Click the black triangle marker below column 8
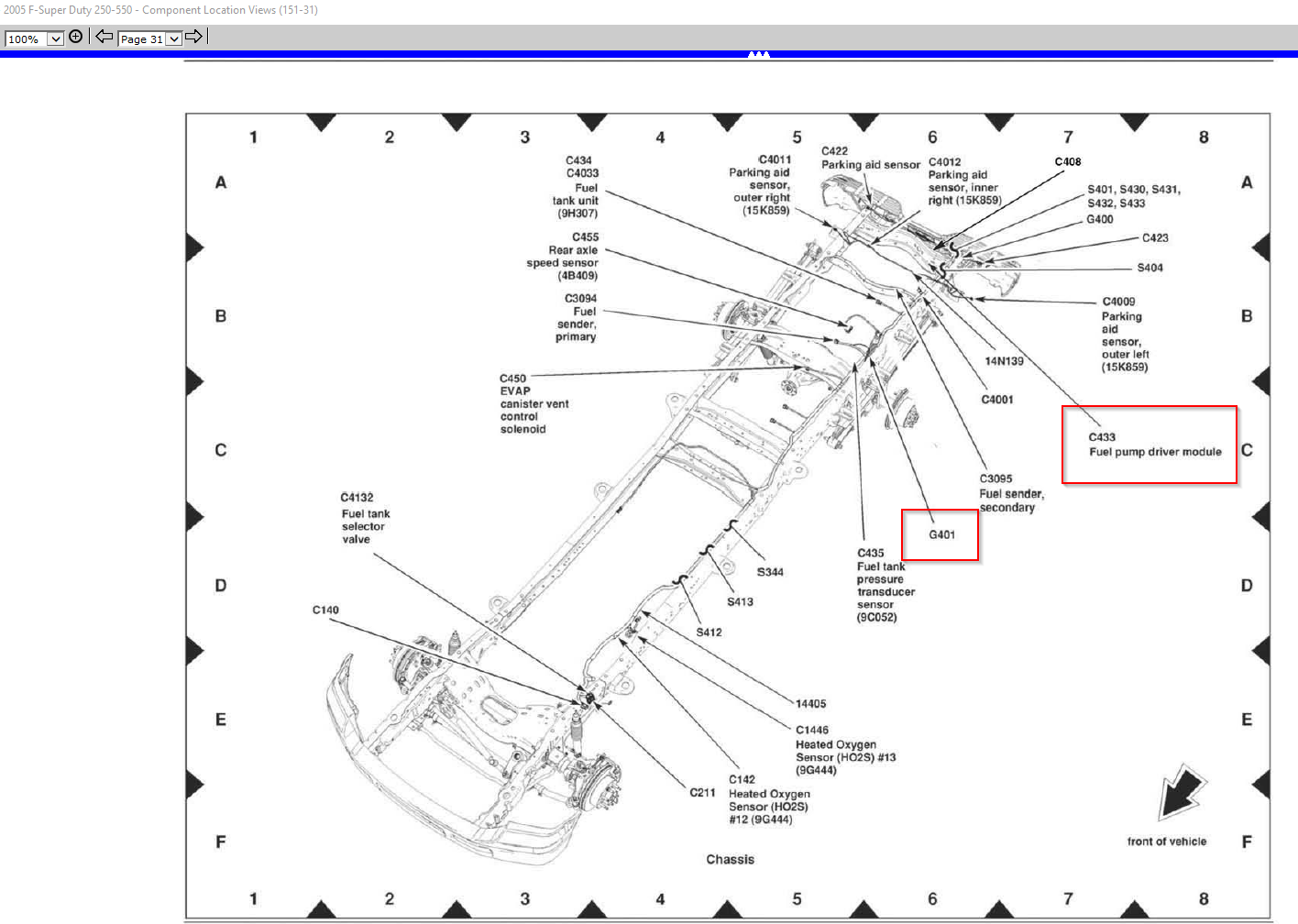 pos(1134,912)
